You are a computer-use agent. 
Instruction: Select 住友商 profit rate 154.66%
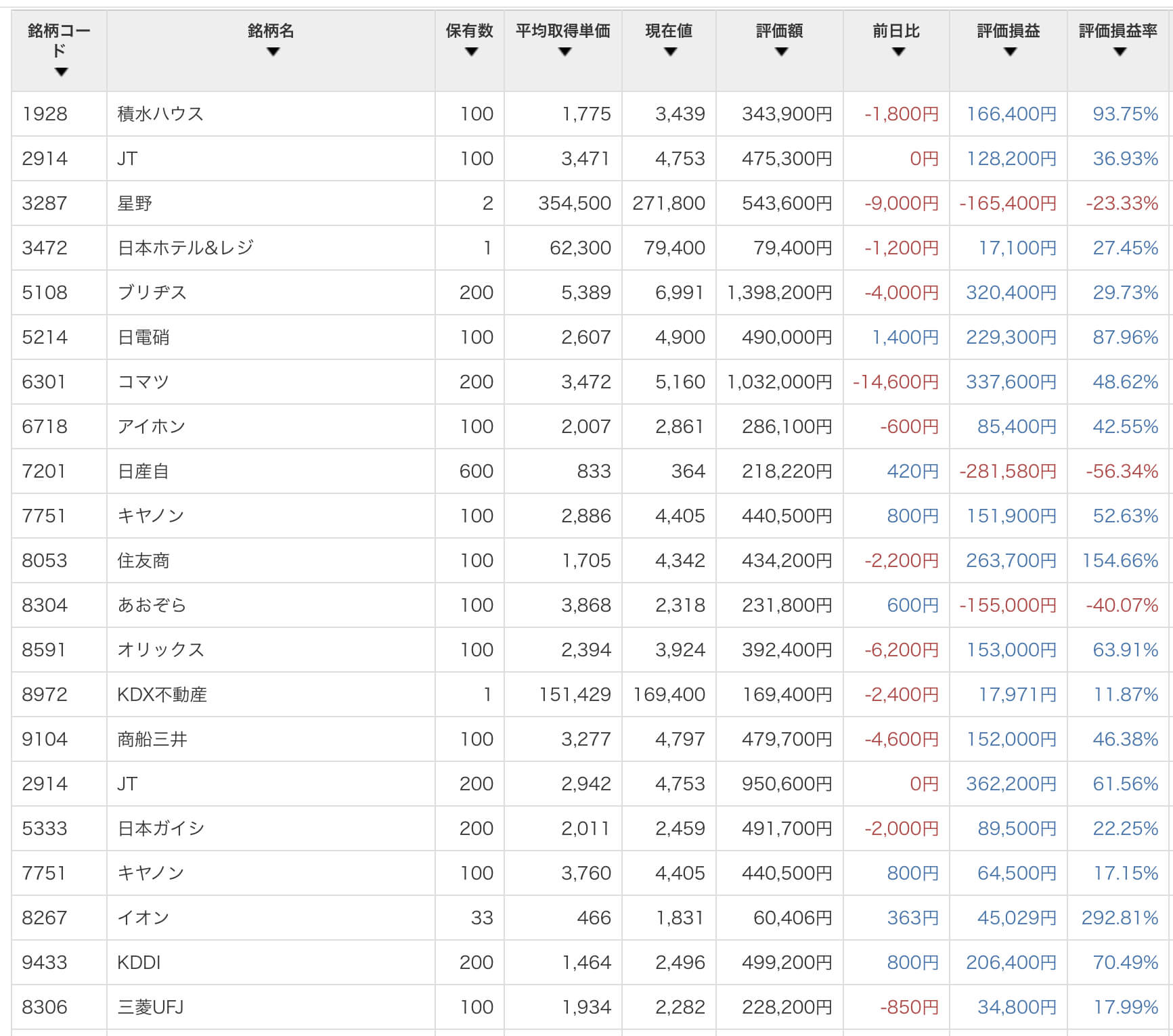point(1120,560)
